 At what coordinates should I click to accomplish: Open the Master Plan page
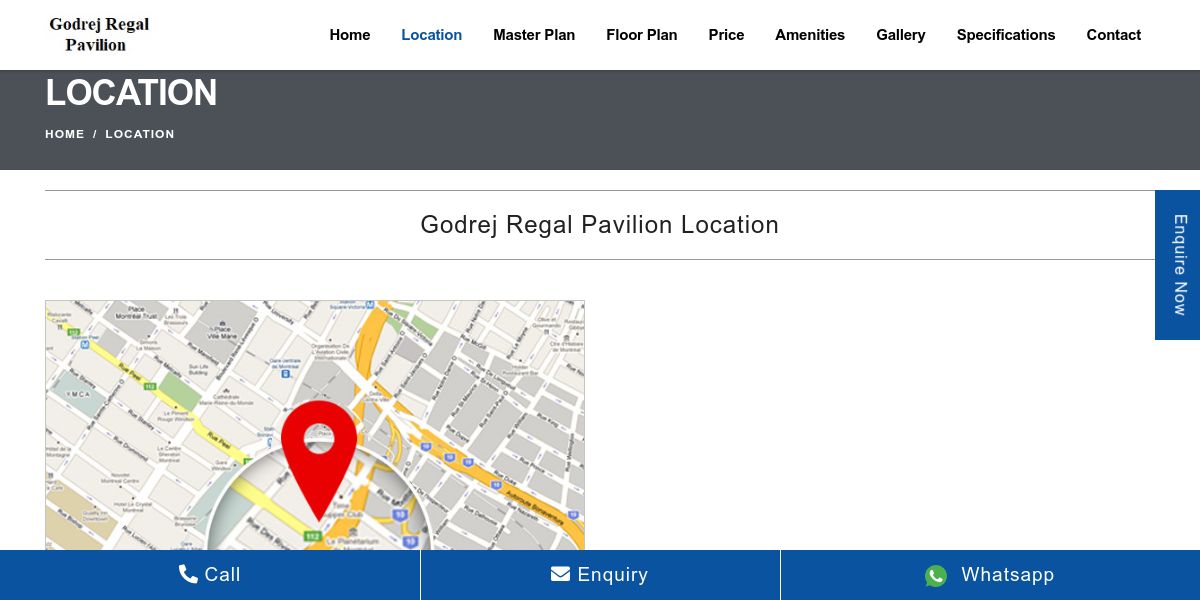534,35
